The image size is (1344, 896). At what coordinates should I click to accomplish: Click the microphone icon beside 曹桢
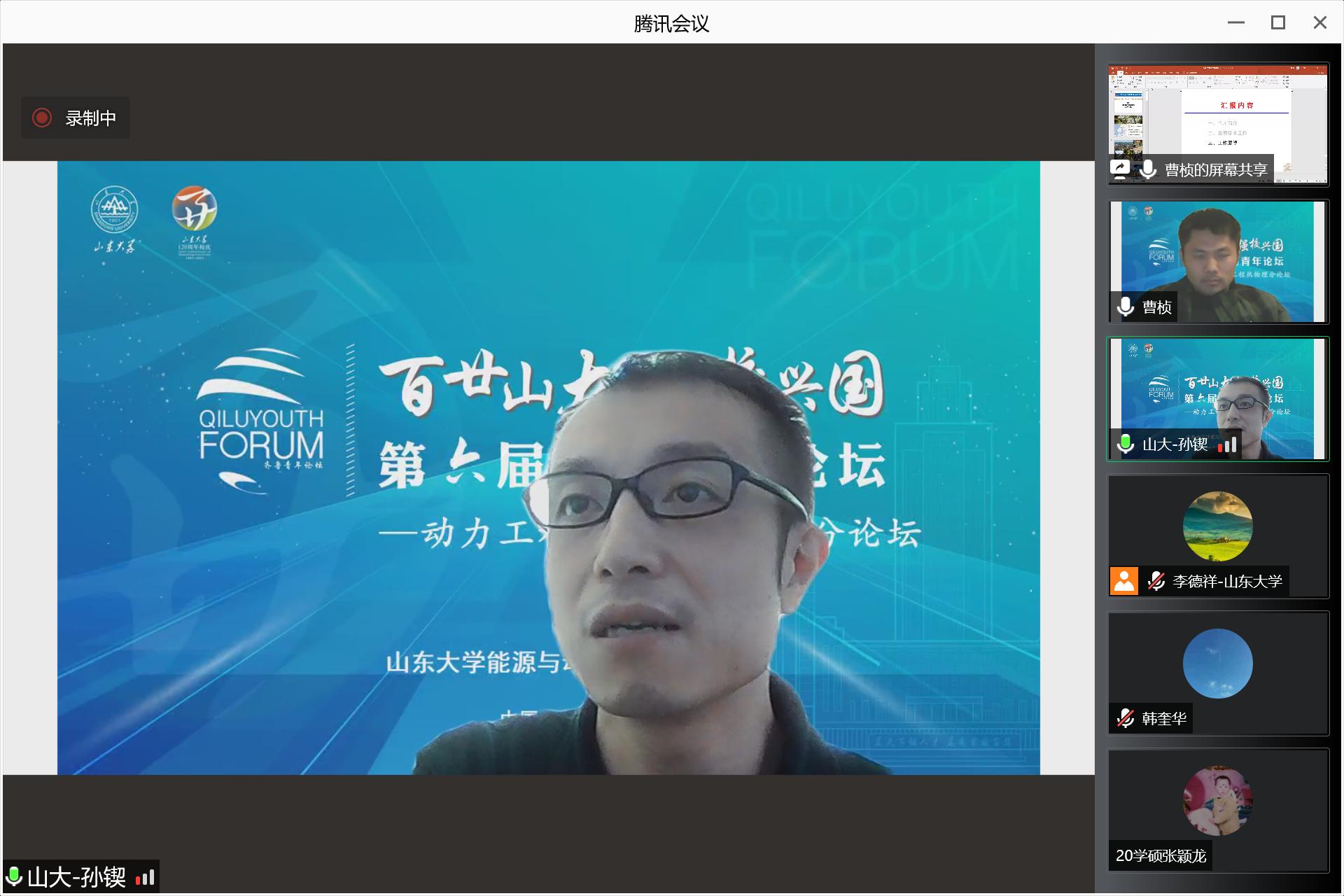1126,307
